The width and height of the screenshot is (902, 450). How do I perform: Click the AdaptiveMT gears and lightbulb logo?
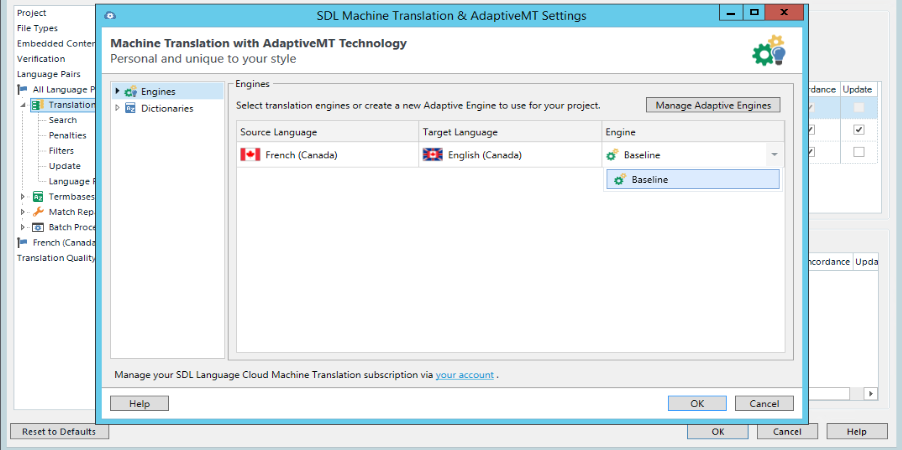[x=768, y=52]
